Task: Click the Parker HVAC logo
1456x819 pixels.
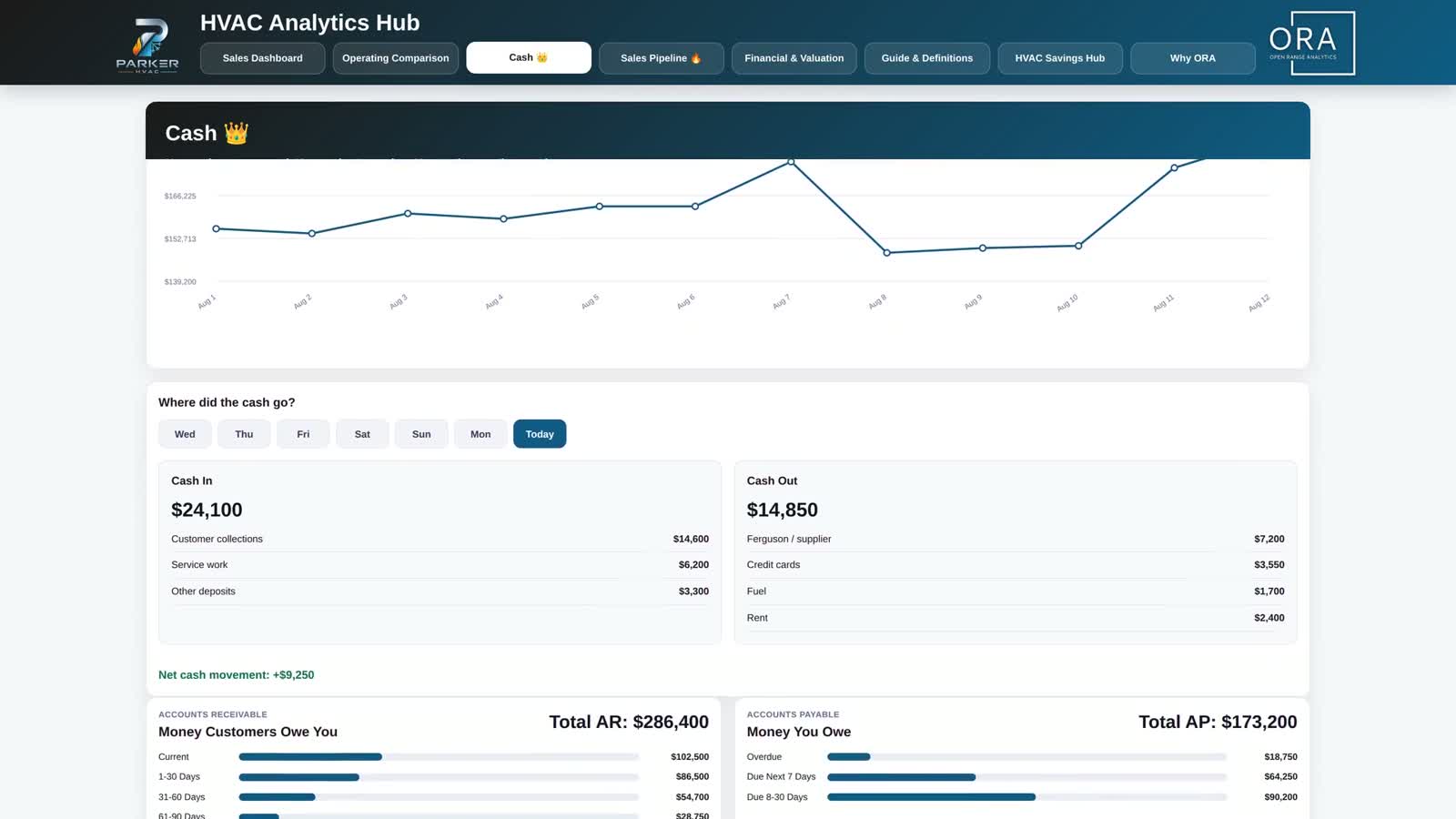Action: point(147,44)
